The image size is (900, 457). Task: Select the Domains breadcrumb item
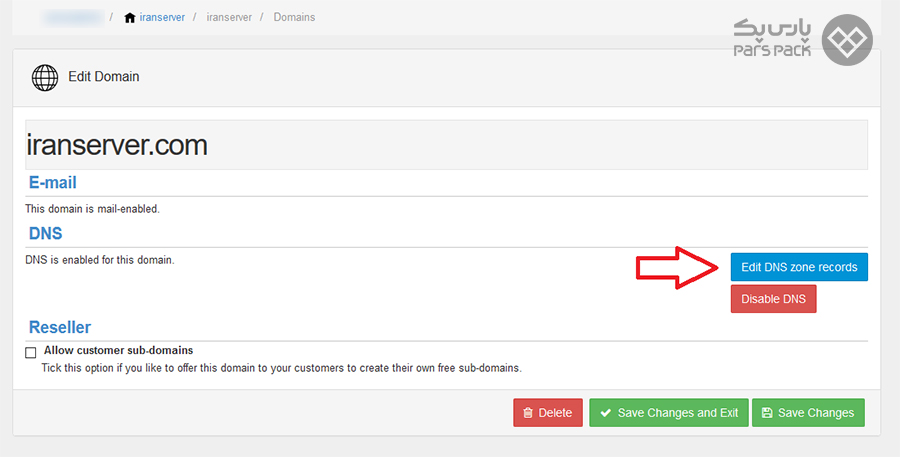click(294, 18)
